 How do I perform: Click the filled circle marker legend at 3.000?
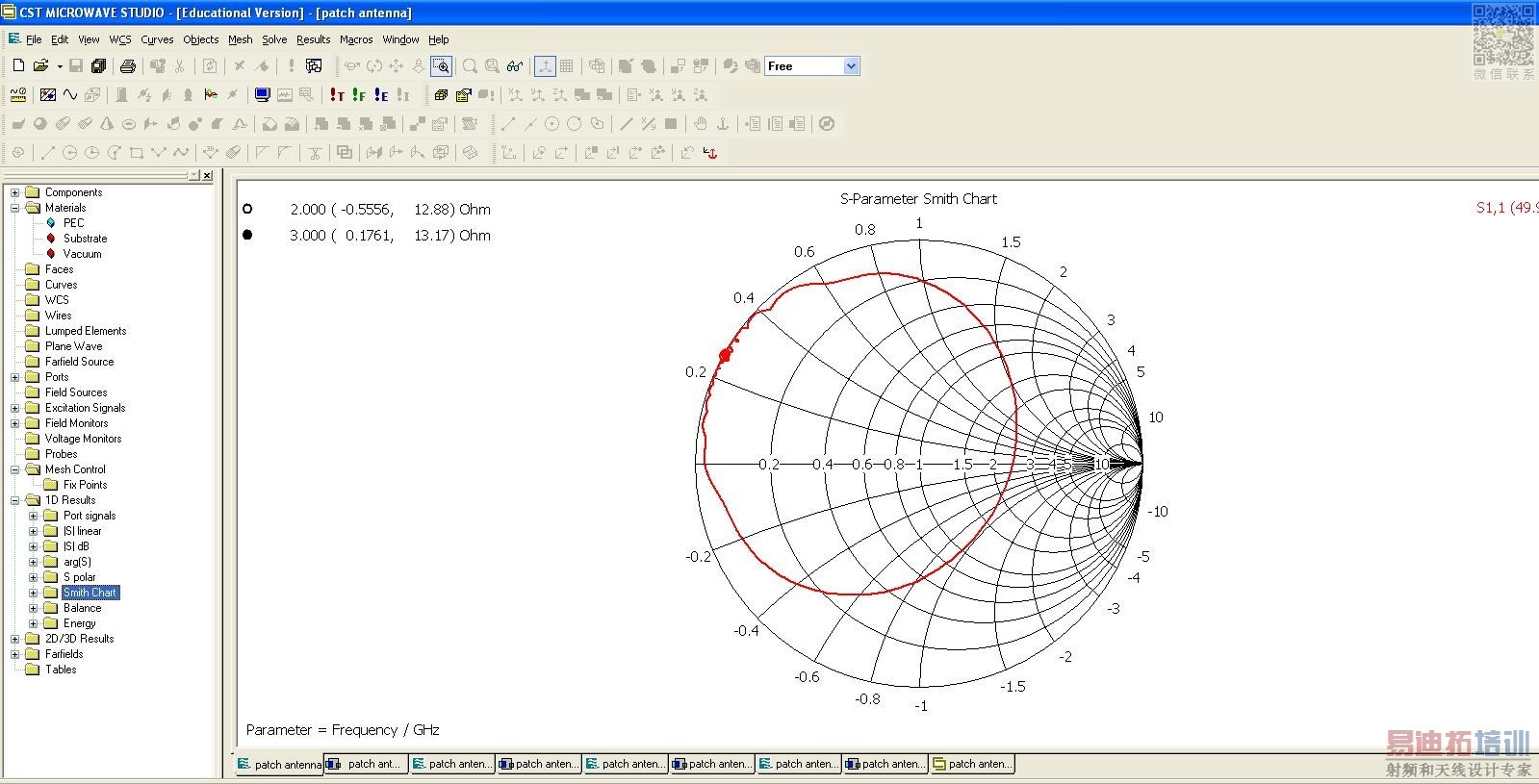[247, 235]
